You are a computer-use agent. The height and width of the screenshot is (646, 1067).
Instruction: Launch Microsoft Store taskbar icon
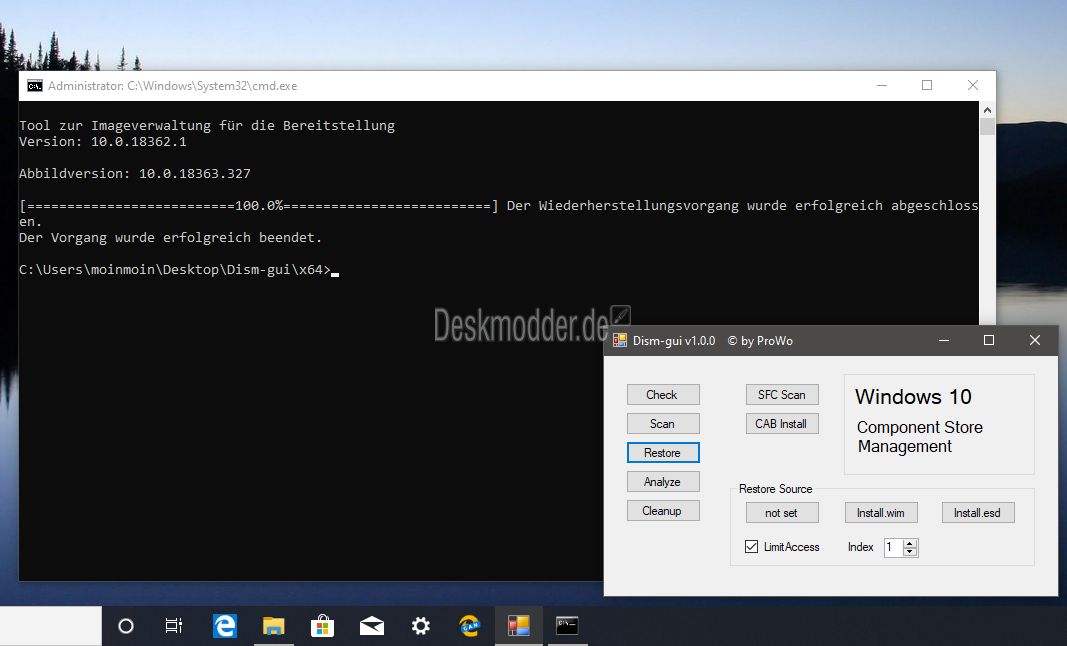pos(323,626)
